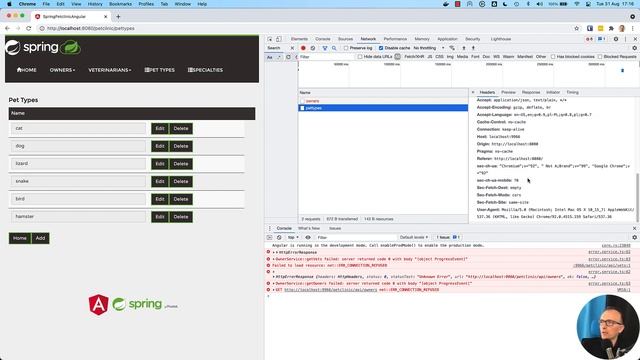Uncheck the Disable cache checkbox
Viewport: 640px width, 360px height.
click(381, 48)
